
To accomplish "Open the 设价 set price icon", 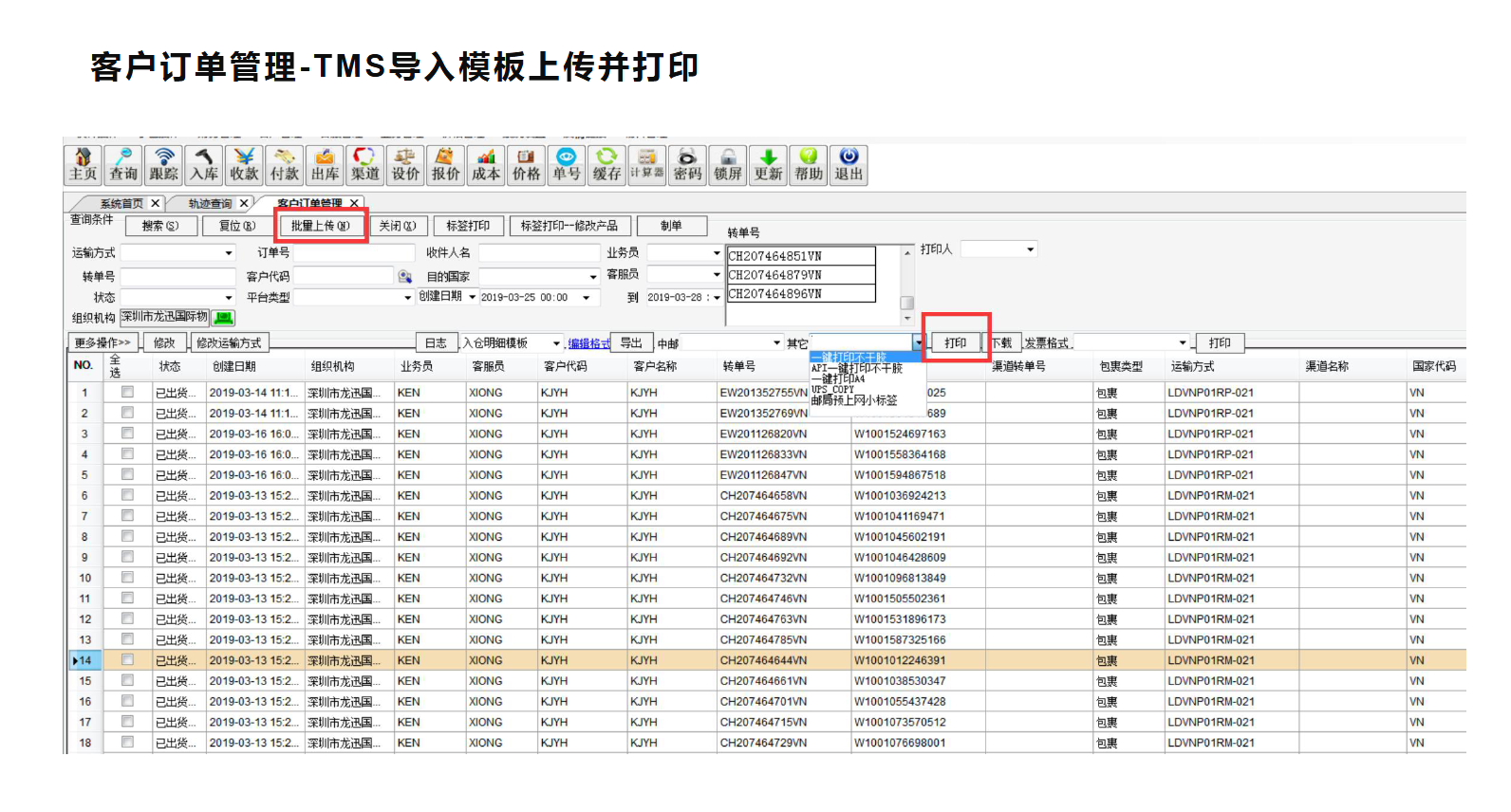I will point(405,165).
